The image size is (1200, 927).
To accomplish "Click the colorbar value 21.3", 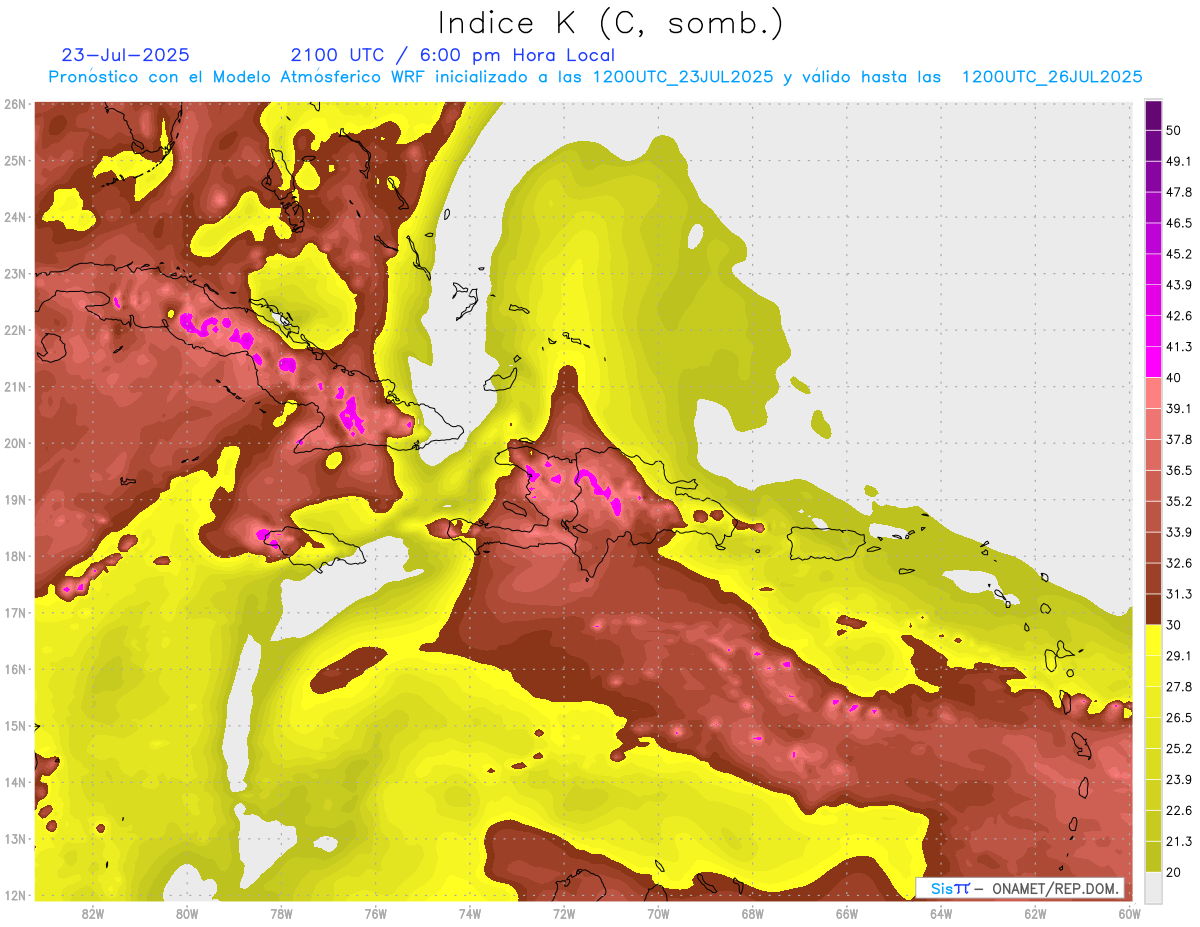I will tap(1179, 841).
